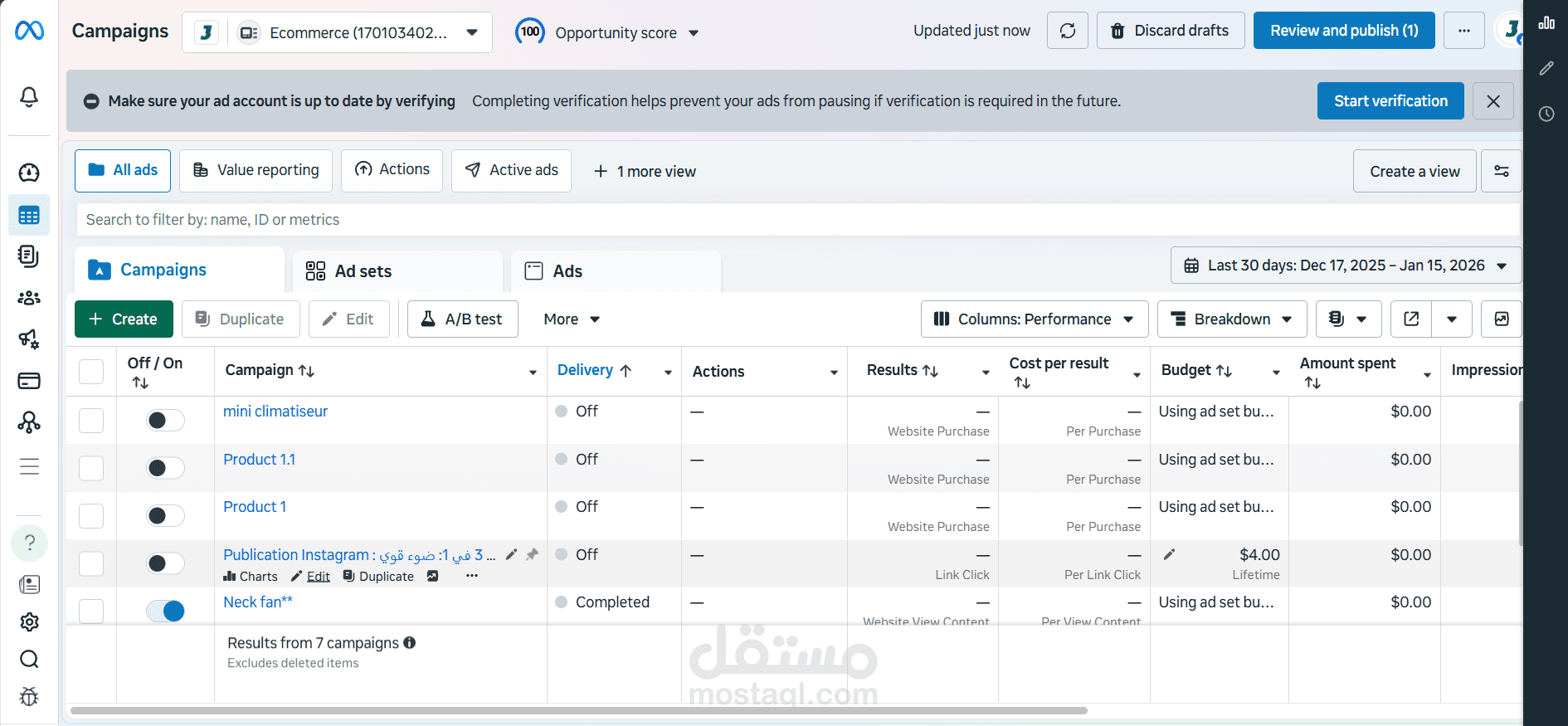Viewport: 1568px width, 726px height.
Task: Open the edit pencil on right rail
Action: [1546, 68]
